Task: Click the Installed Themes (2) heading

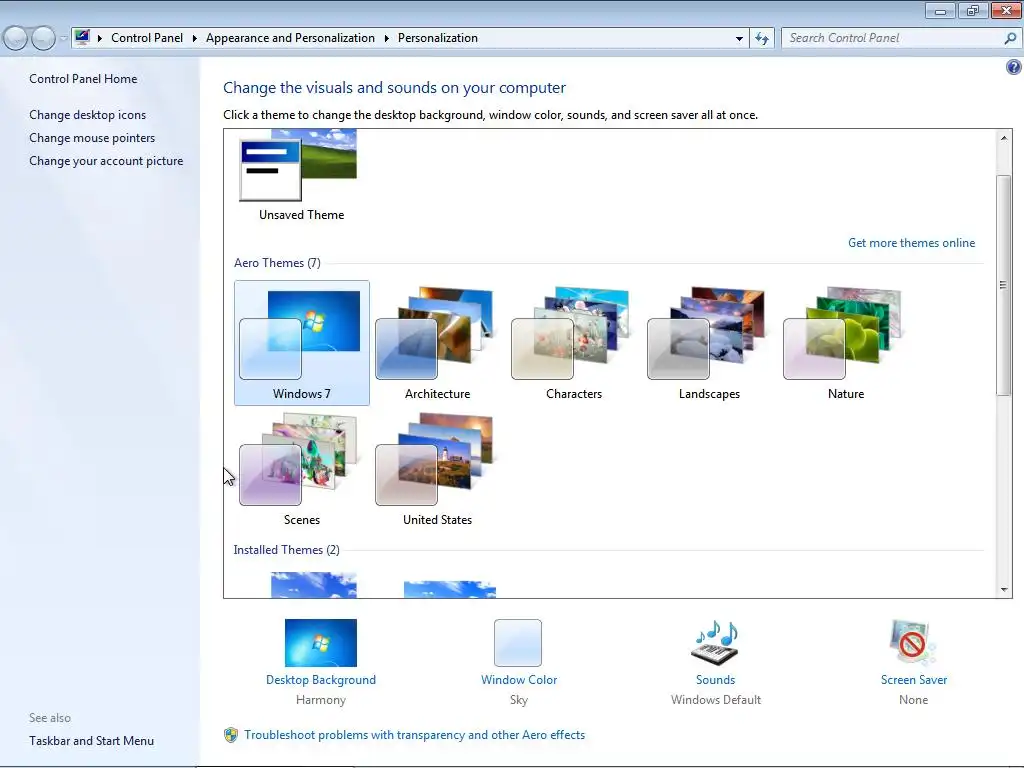Action: tap(287, 550)
